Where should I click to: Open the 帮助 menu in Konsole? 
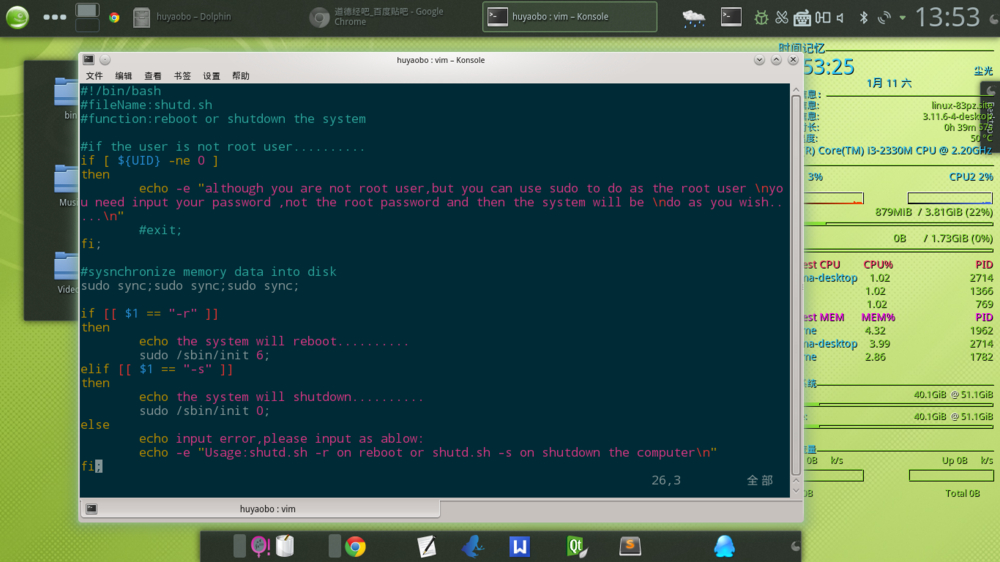(241, 76)
